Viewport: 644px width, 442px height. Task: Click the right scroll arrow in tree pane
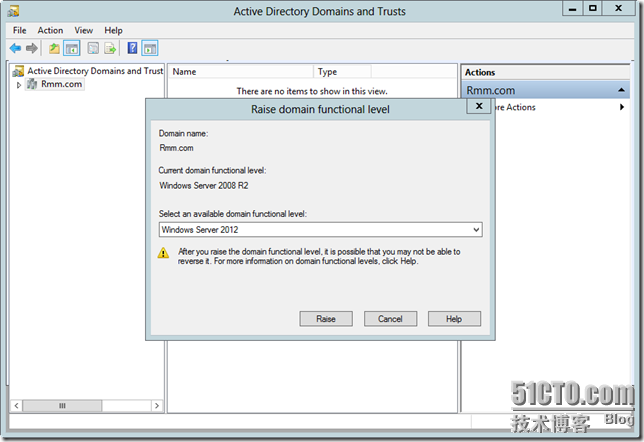[x=157, y=406]
